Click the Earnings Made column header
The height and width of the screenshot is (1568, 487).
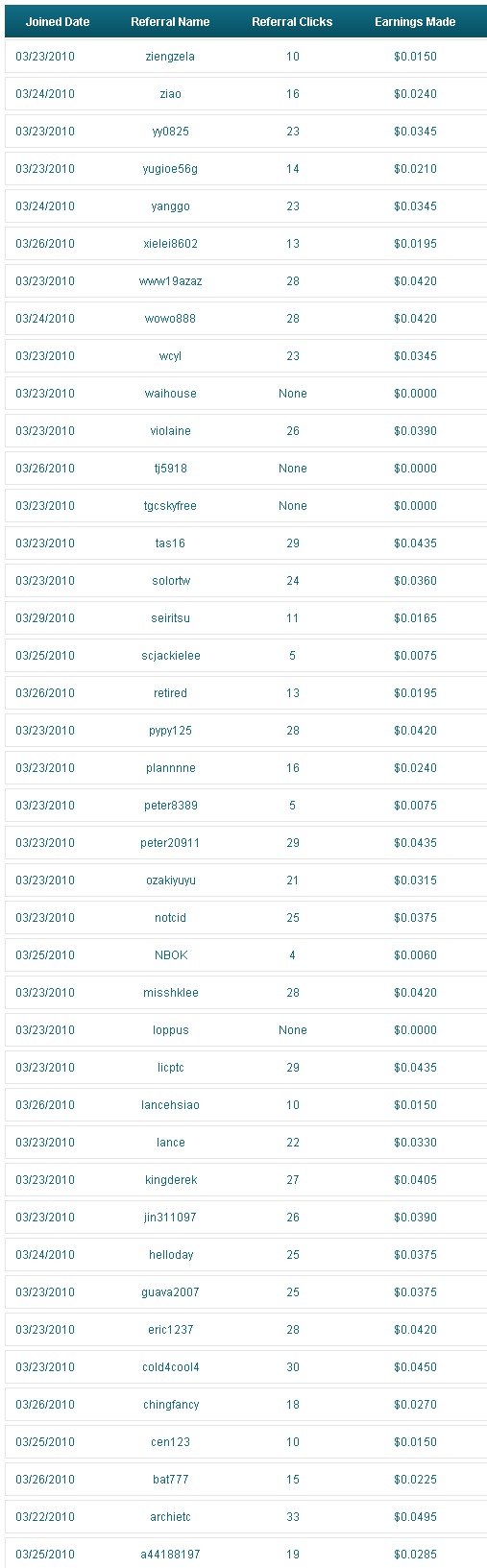415,21
